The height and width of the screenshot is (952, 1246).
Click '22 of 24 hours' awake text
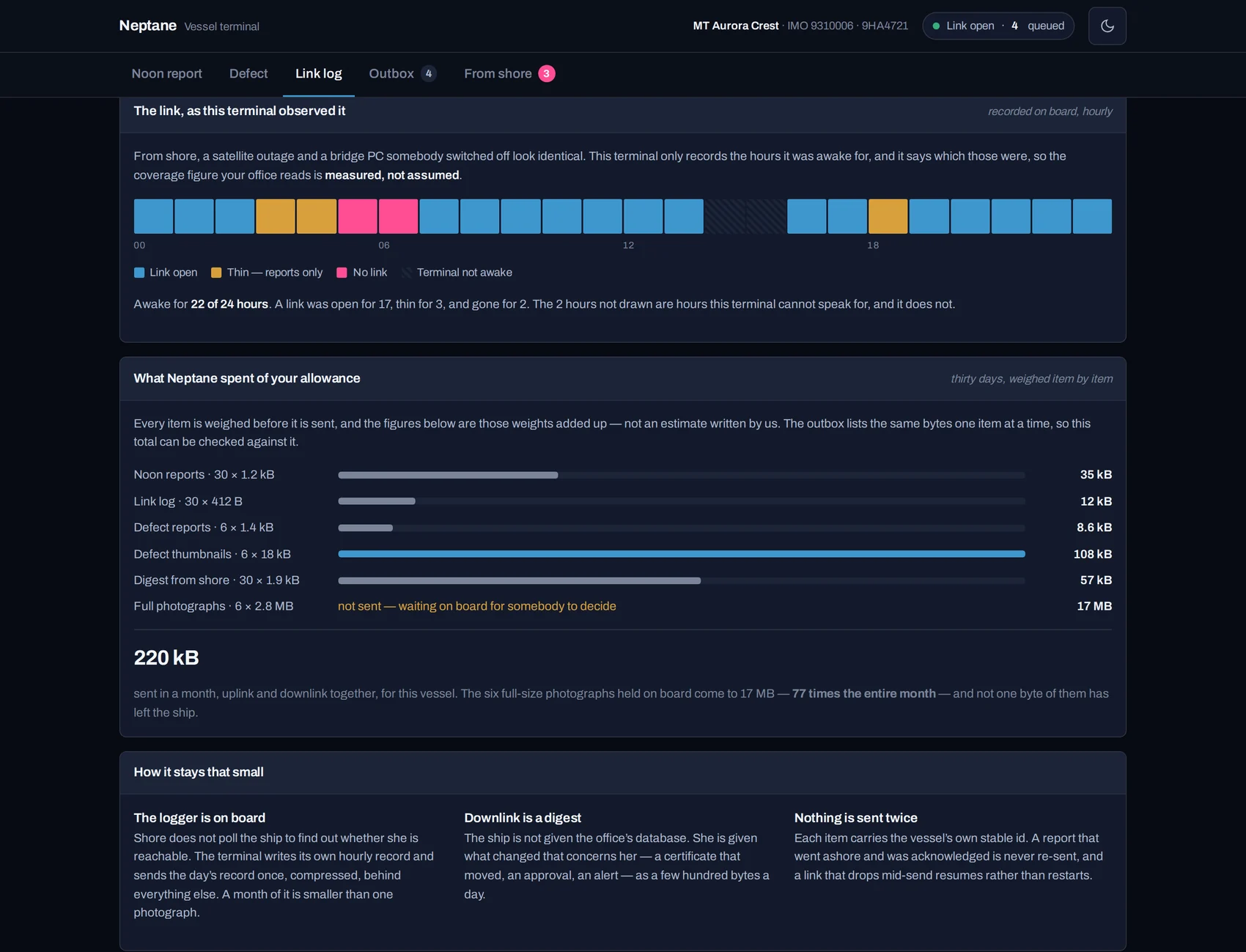pos(229,304)
